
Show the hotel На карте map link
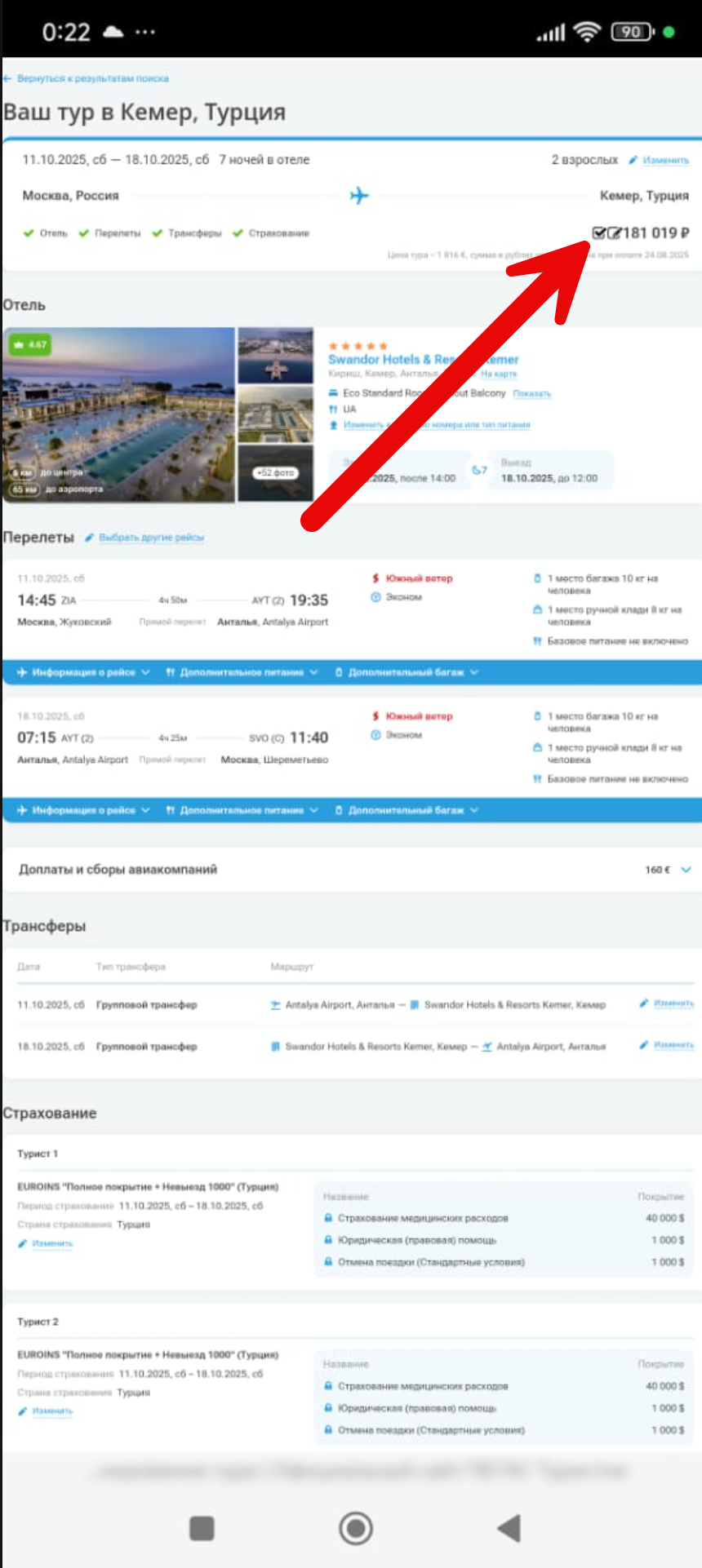[x=499, y=374]
